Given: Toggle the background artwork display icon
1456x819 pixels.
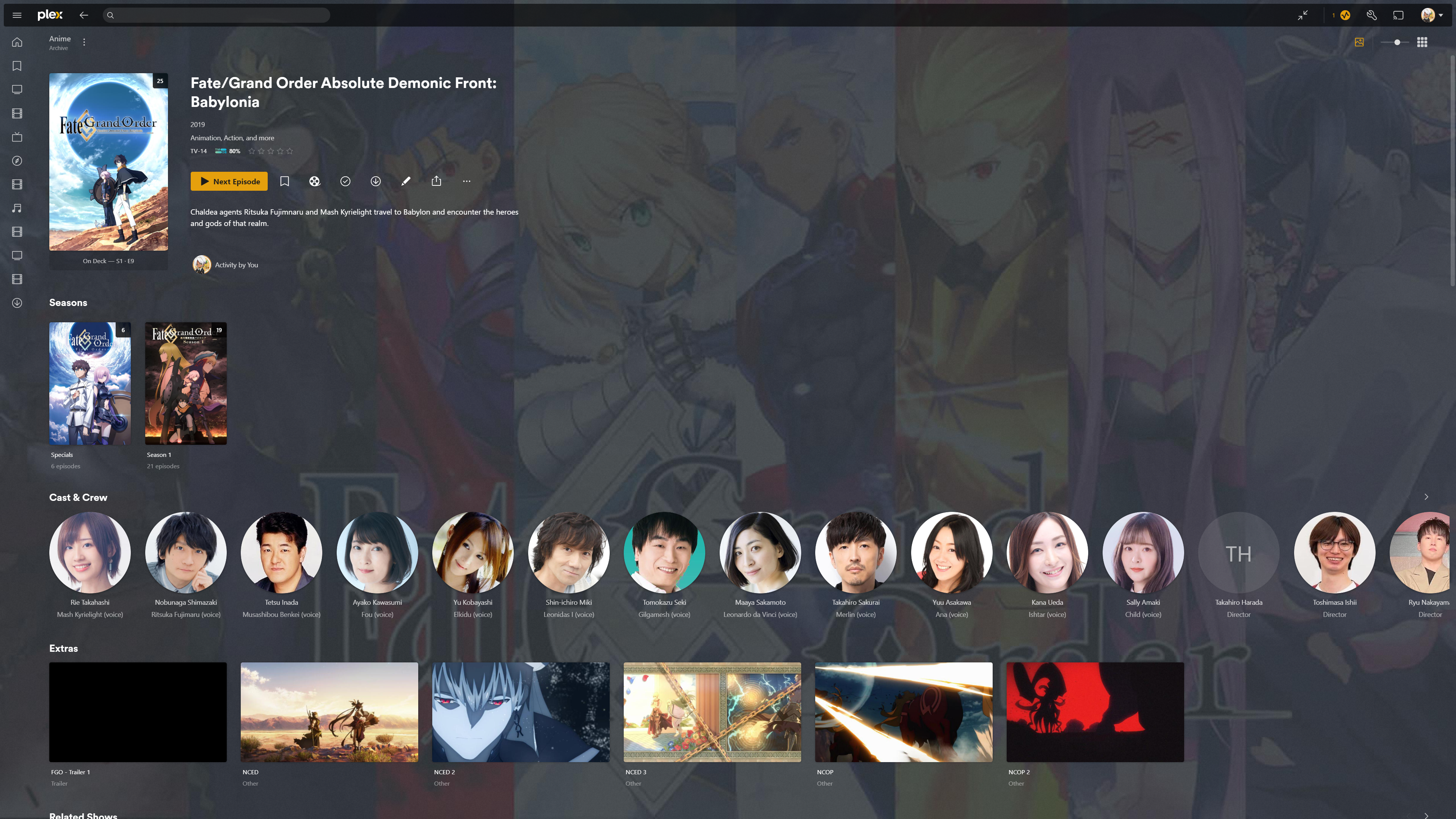Looking at the screenshot, I should tap(1359, 42).
